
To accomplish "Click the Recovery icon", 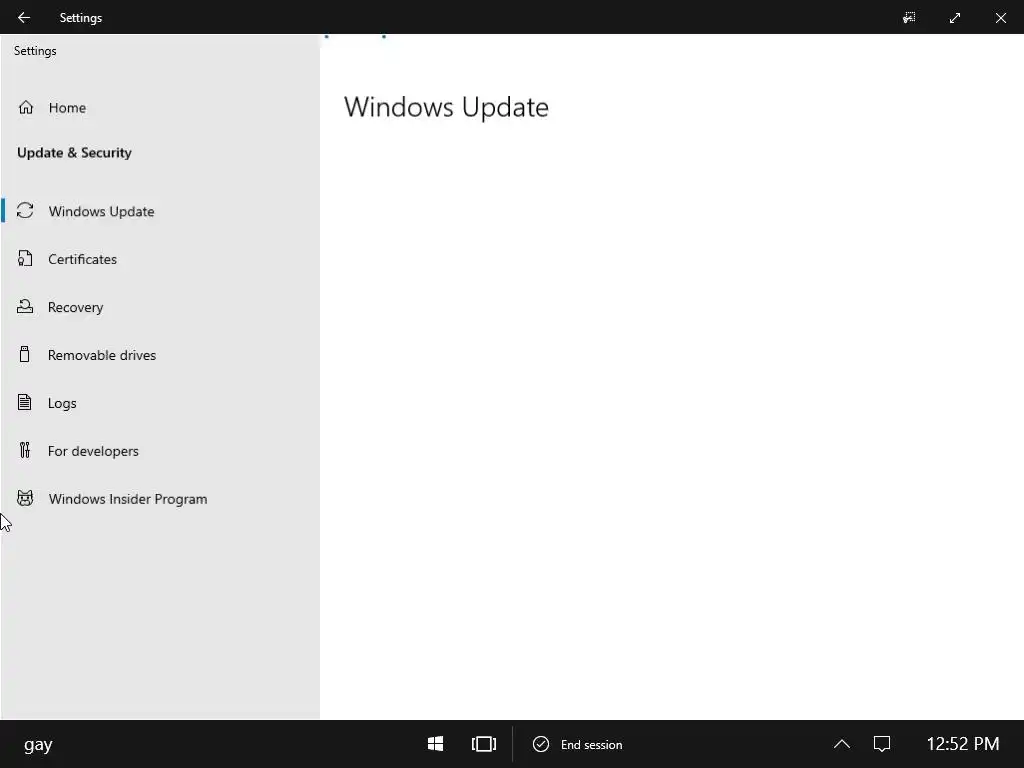I will tap(25, 306).
